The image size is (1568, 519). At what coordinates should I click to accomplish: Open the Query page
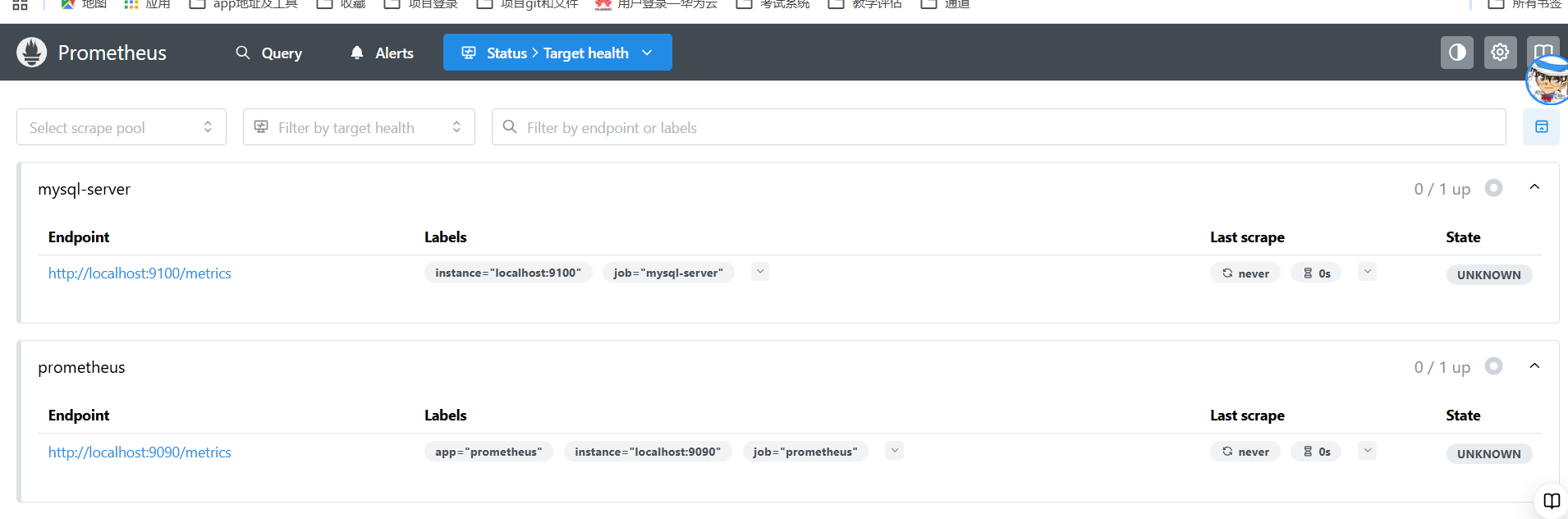268,53
